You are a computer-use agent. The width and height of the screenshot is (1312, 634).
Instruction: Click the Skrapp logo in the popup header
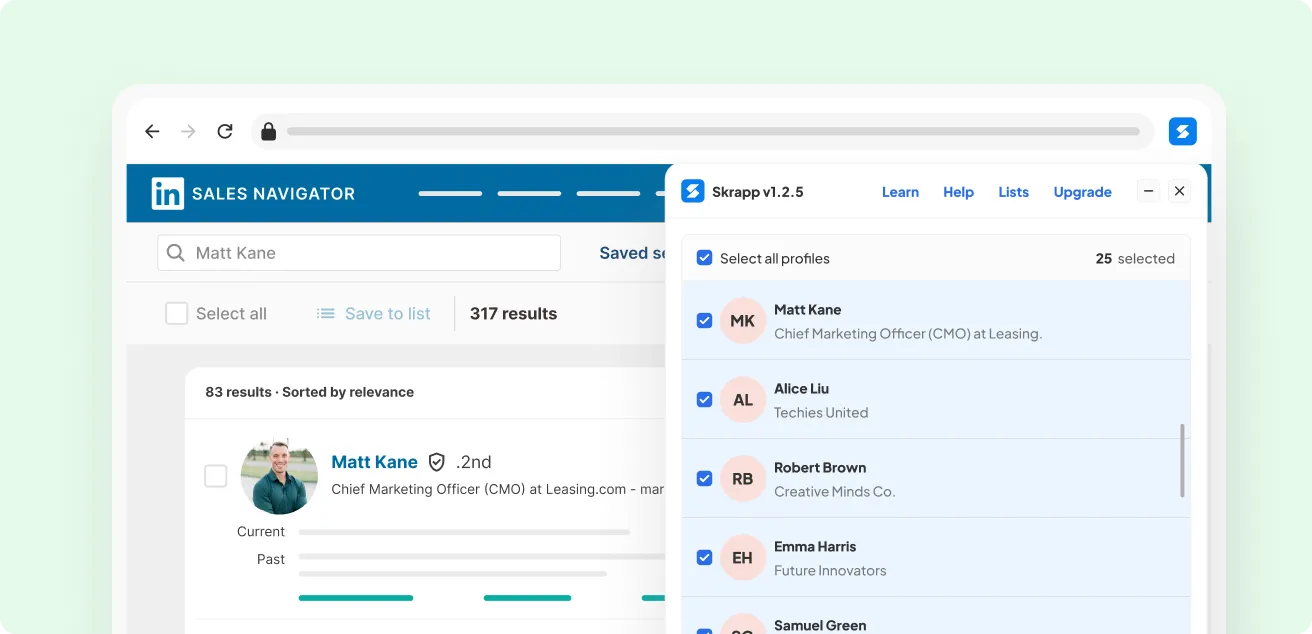coord(693,191)
